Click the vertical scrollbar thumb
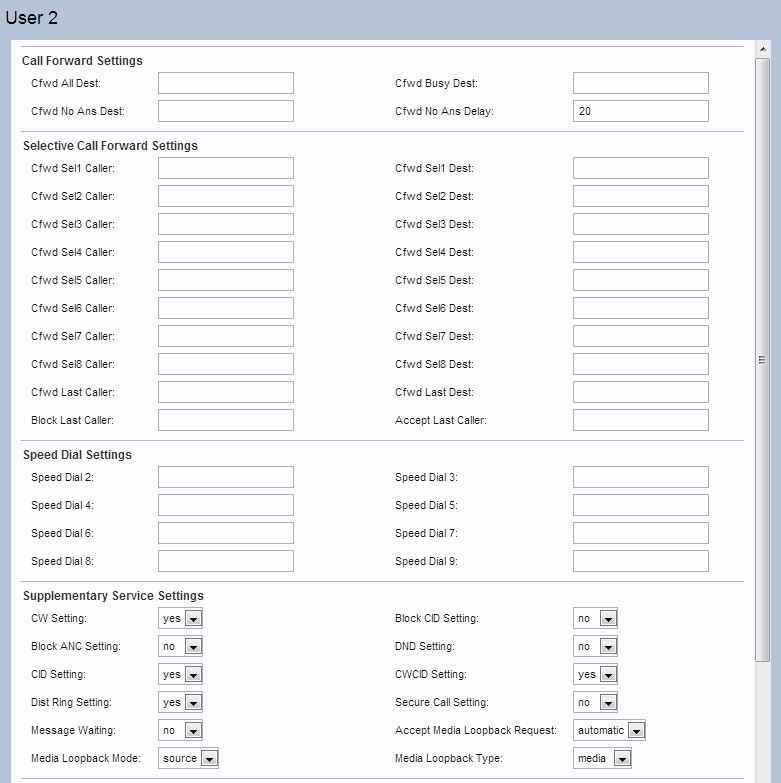Image resolution: width=781 pixels, height=783 pixels. coord(762,360)
